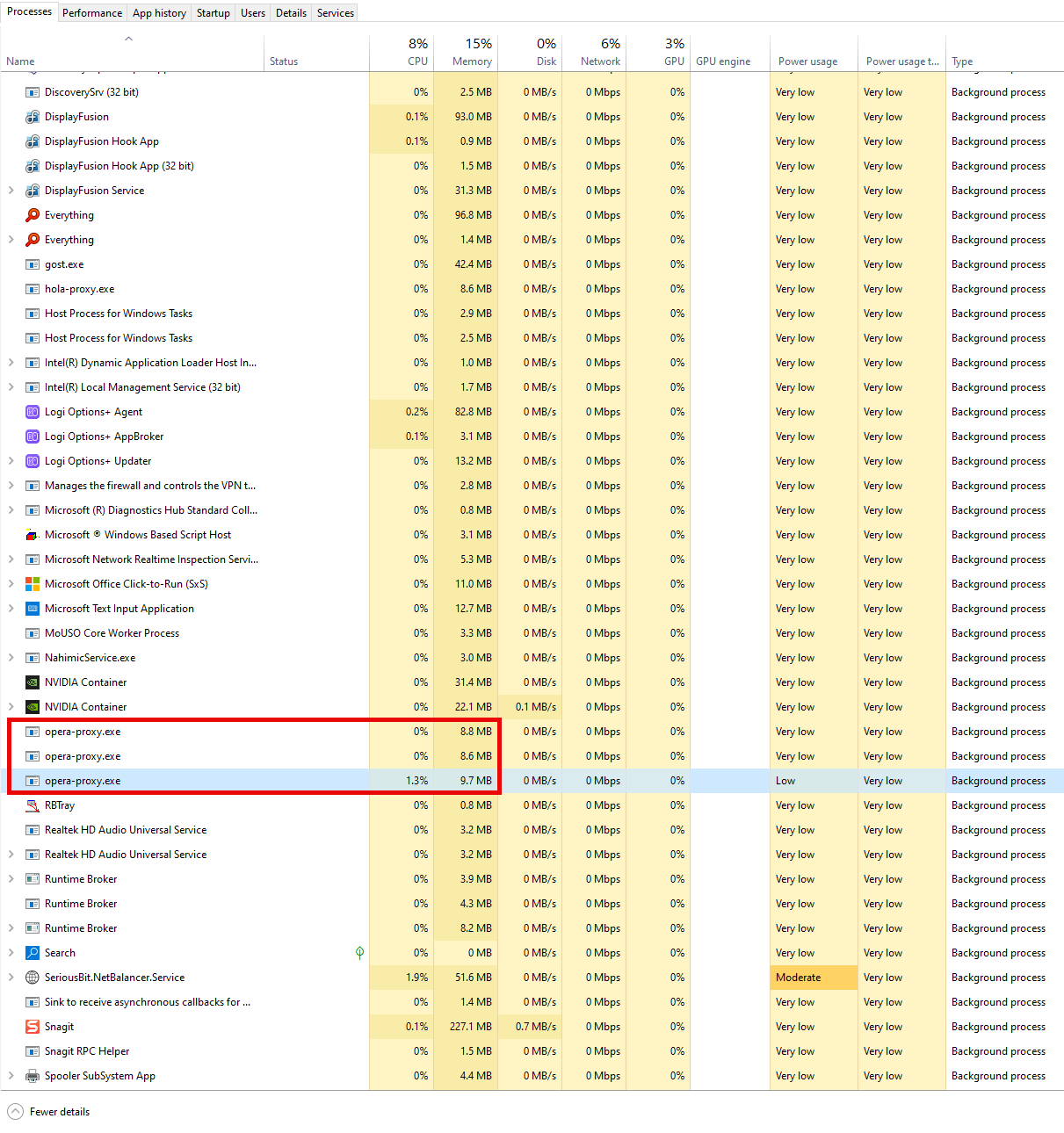
Task: Collapse the view with Fewer details
Action: [x=48, y=1112]
